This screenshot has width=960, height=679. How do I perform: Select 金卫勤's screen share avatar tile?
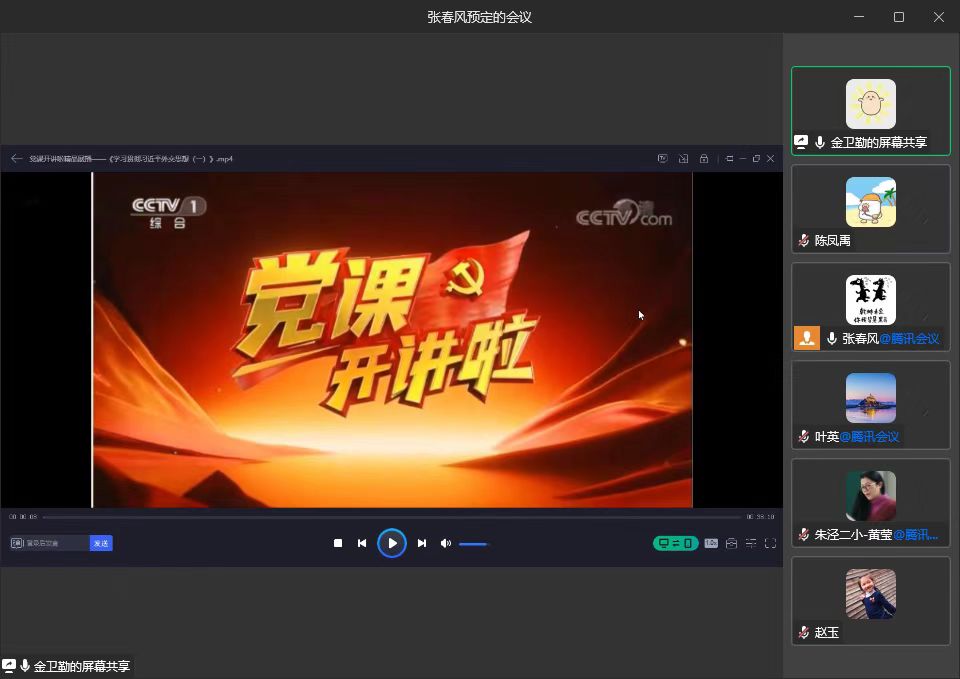pyautogui.click(x=871, y=103)
